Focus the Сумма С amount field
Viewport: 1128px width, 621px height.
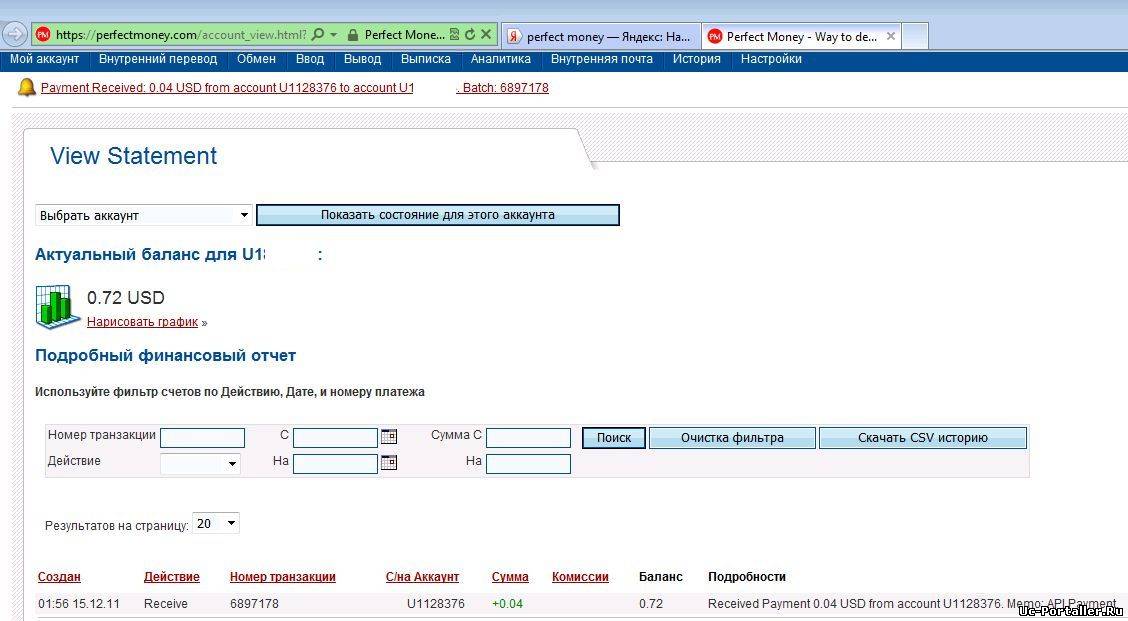point(528,438)
